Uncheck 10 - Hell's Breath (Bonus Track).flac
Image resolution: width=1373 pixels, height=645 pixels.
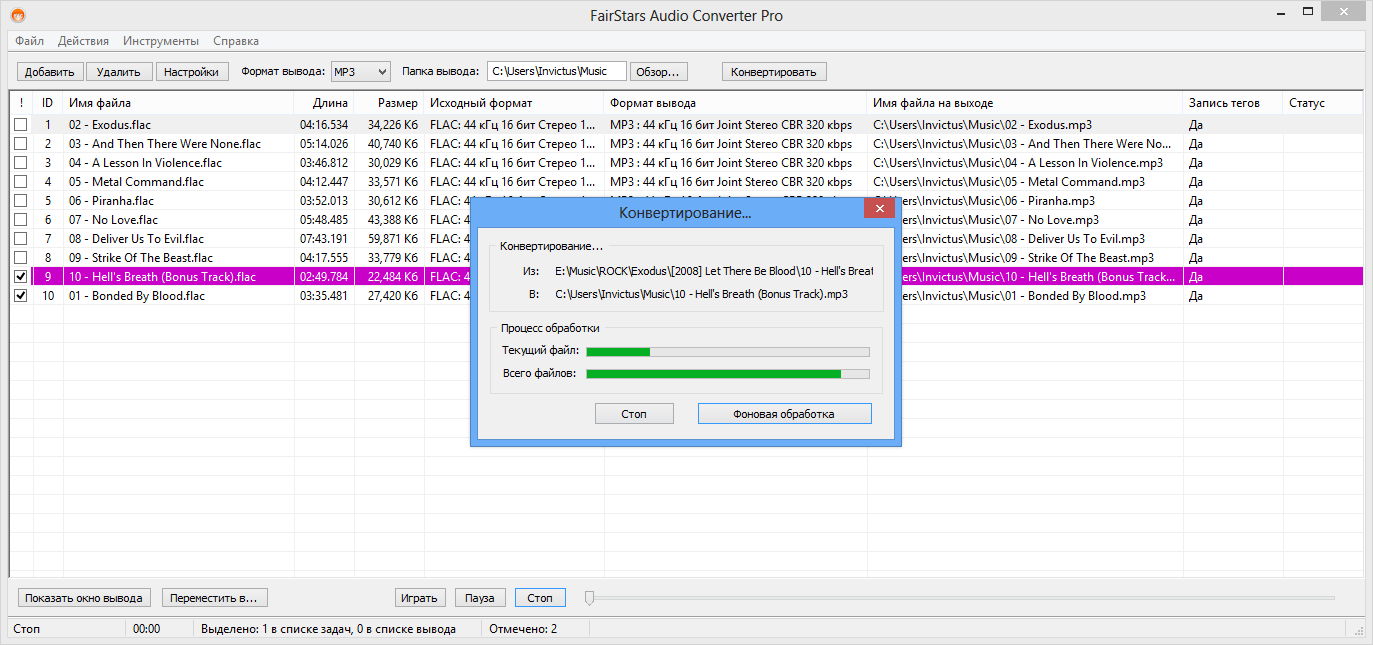pyautogui.click(x=20, y=277)
